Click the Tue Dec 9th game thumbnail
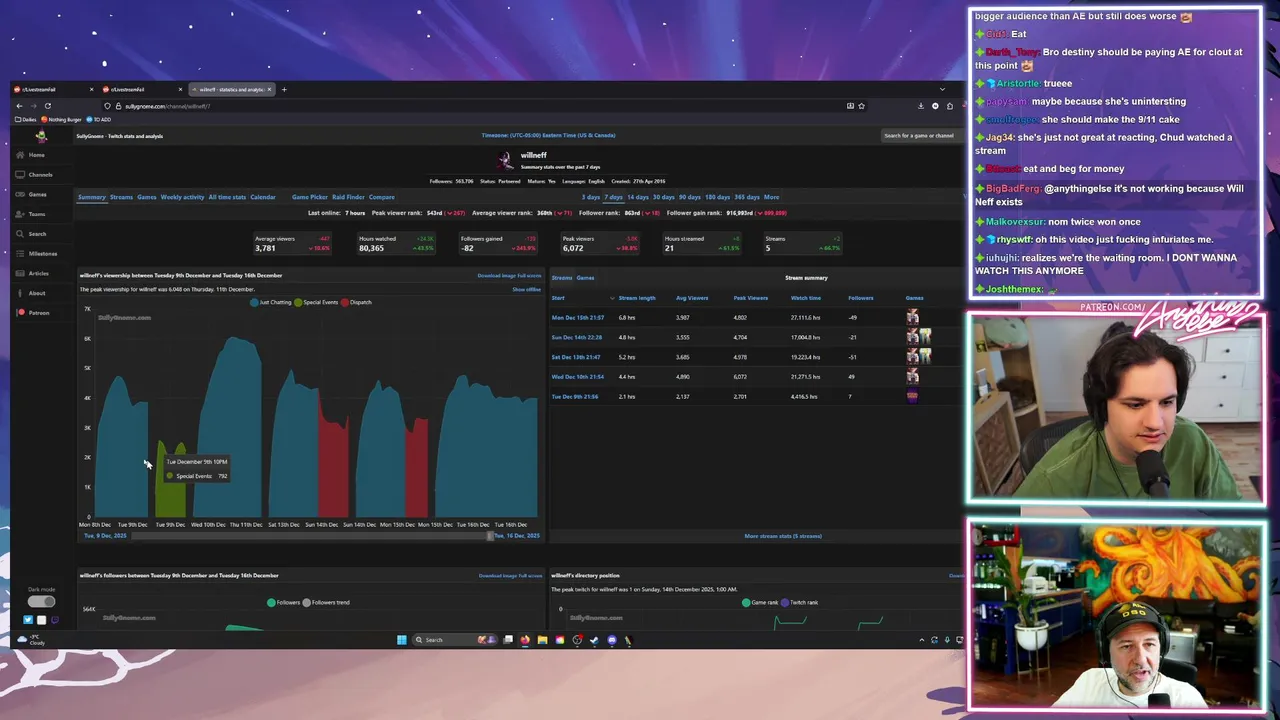This screenshot has height=720, width=1280. coord(912,396)
